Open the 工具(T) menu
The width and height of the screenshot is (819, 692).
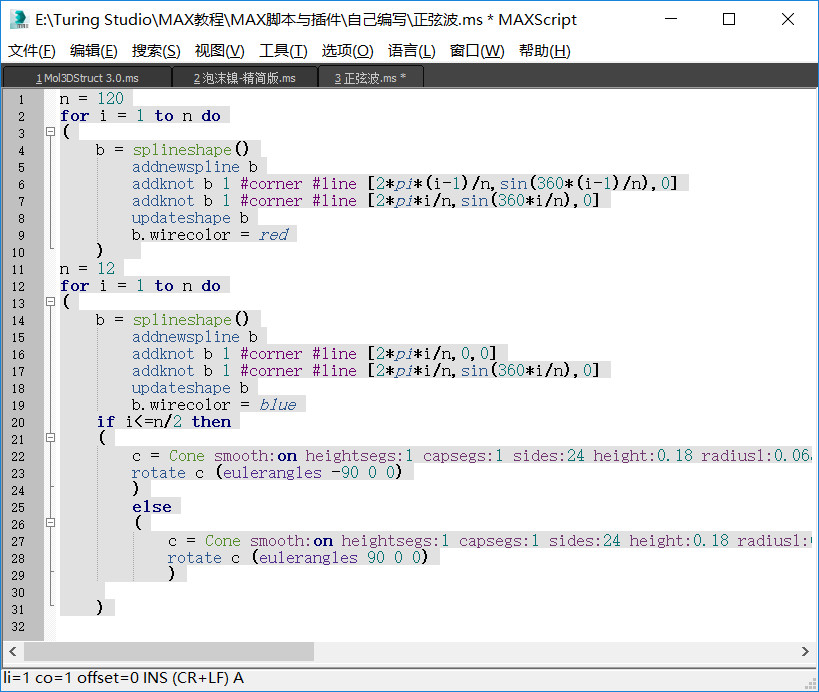click(x=283, y=51)
